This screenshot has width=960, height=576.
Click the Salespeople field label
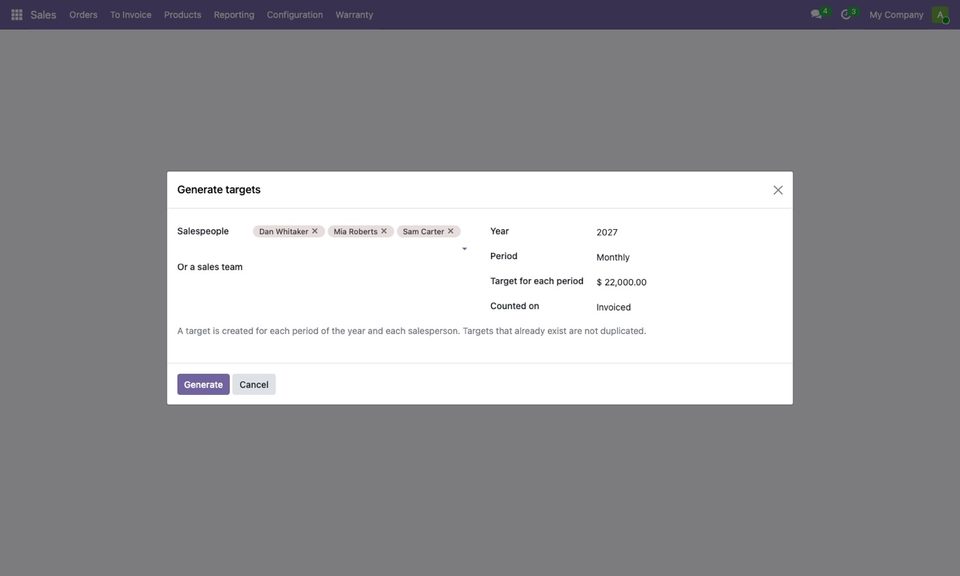pyautogui.click(x=203, y=231)
